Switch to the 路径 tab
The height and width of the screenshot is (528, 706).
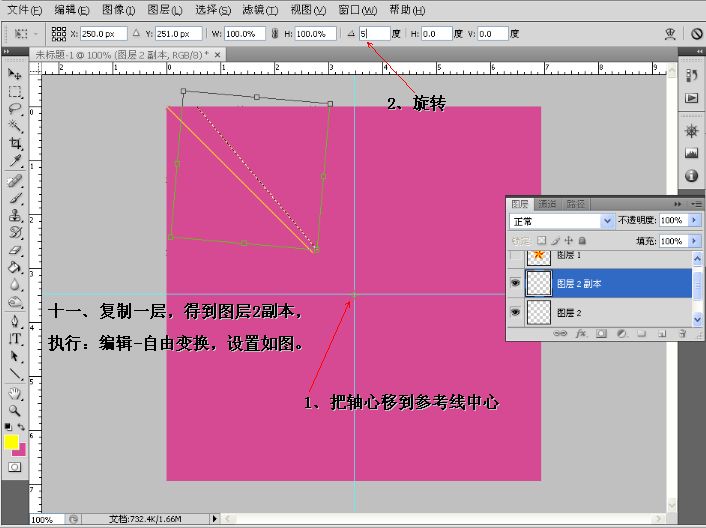(x=575, y=204)
